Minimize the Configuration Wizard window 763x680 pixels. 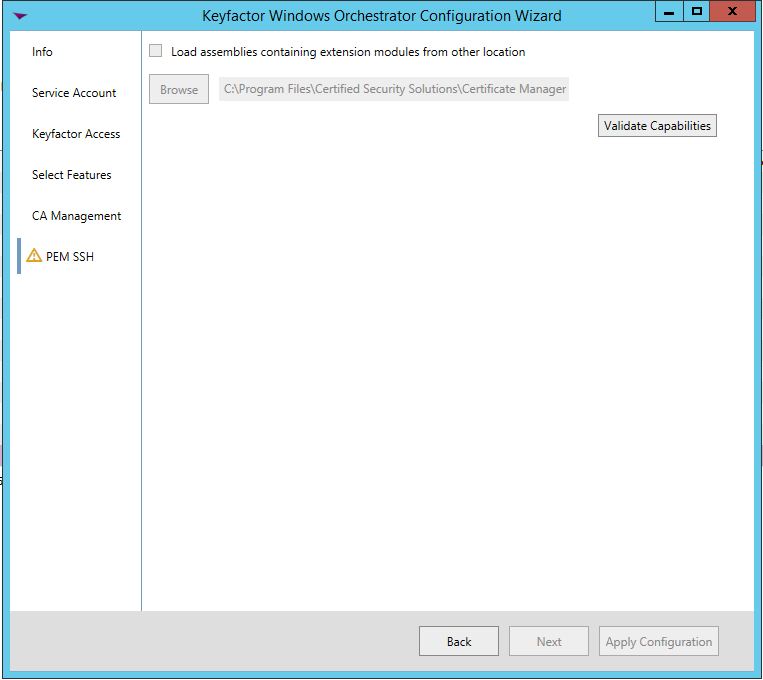(x=669, y=12)
